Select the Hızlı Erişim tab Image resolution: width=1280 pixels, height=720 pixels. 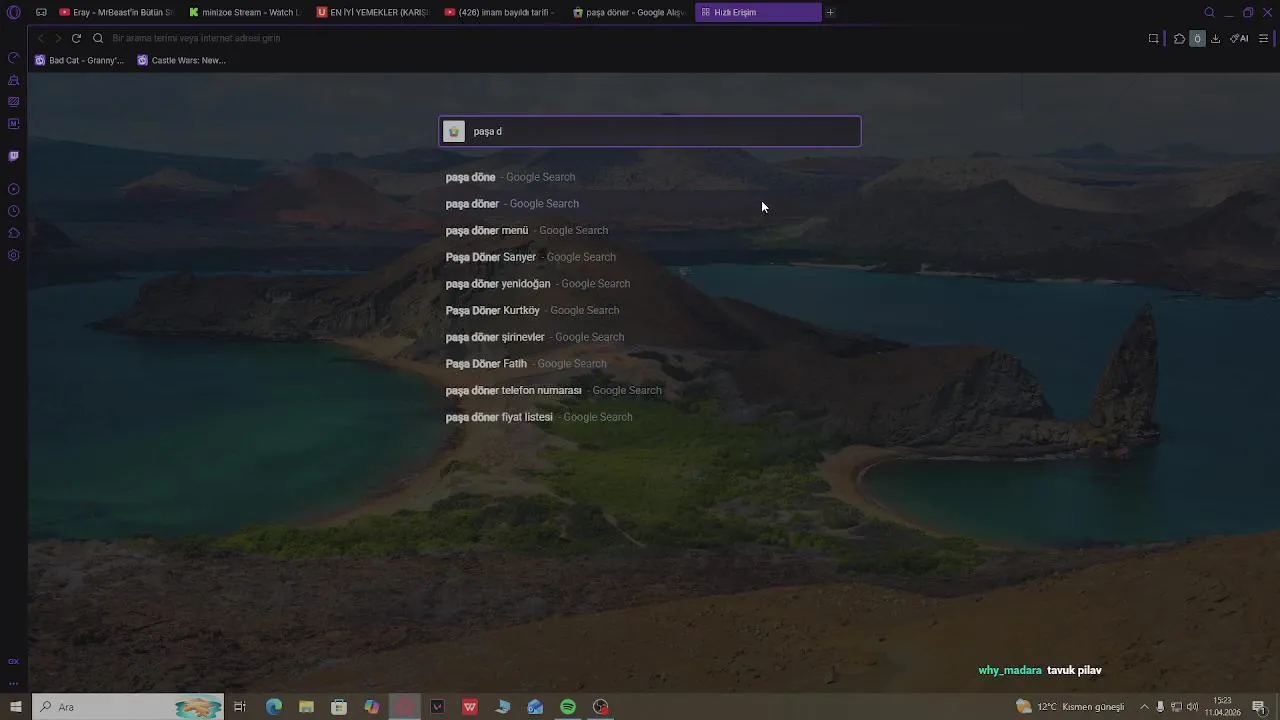(x=757, y=12)
